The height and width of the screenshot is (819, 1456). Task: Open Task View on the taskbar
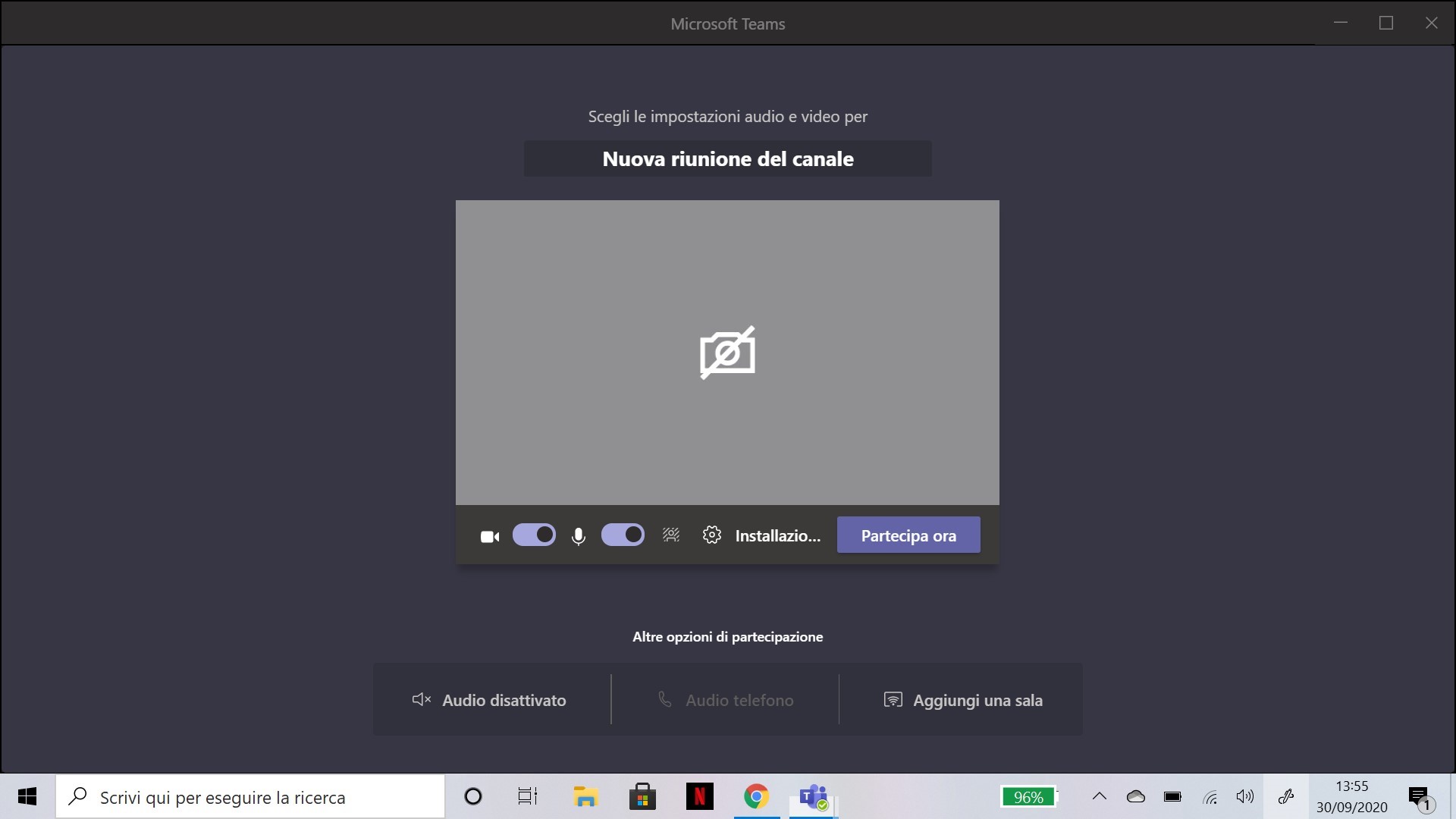[528, 796]
